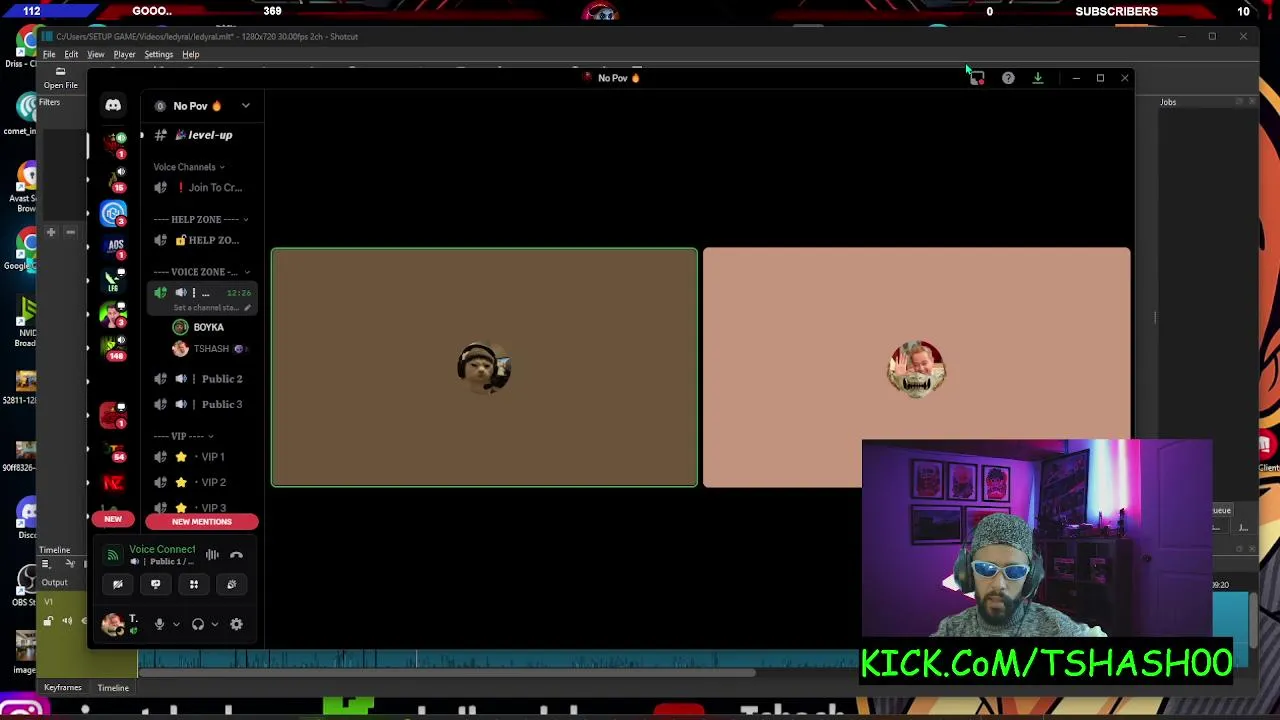Open the noise suppression waveform icon
Viewport: 1280px width, 720px height.
click(212, 555)
